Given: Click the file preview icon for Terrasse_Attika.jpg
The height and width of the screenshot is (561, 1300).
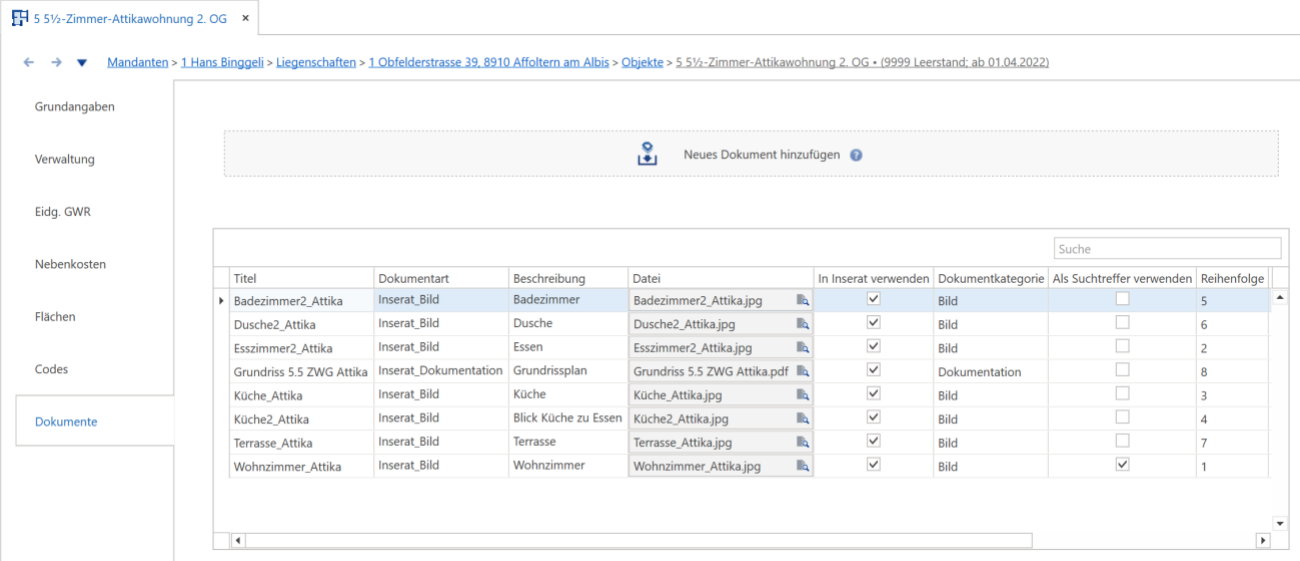Looking at the screenshot, I should click(802, 442).
